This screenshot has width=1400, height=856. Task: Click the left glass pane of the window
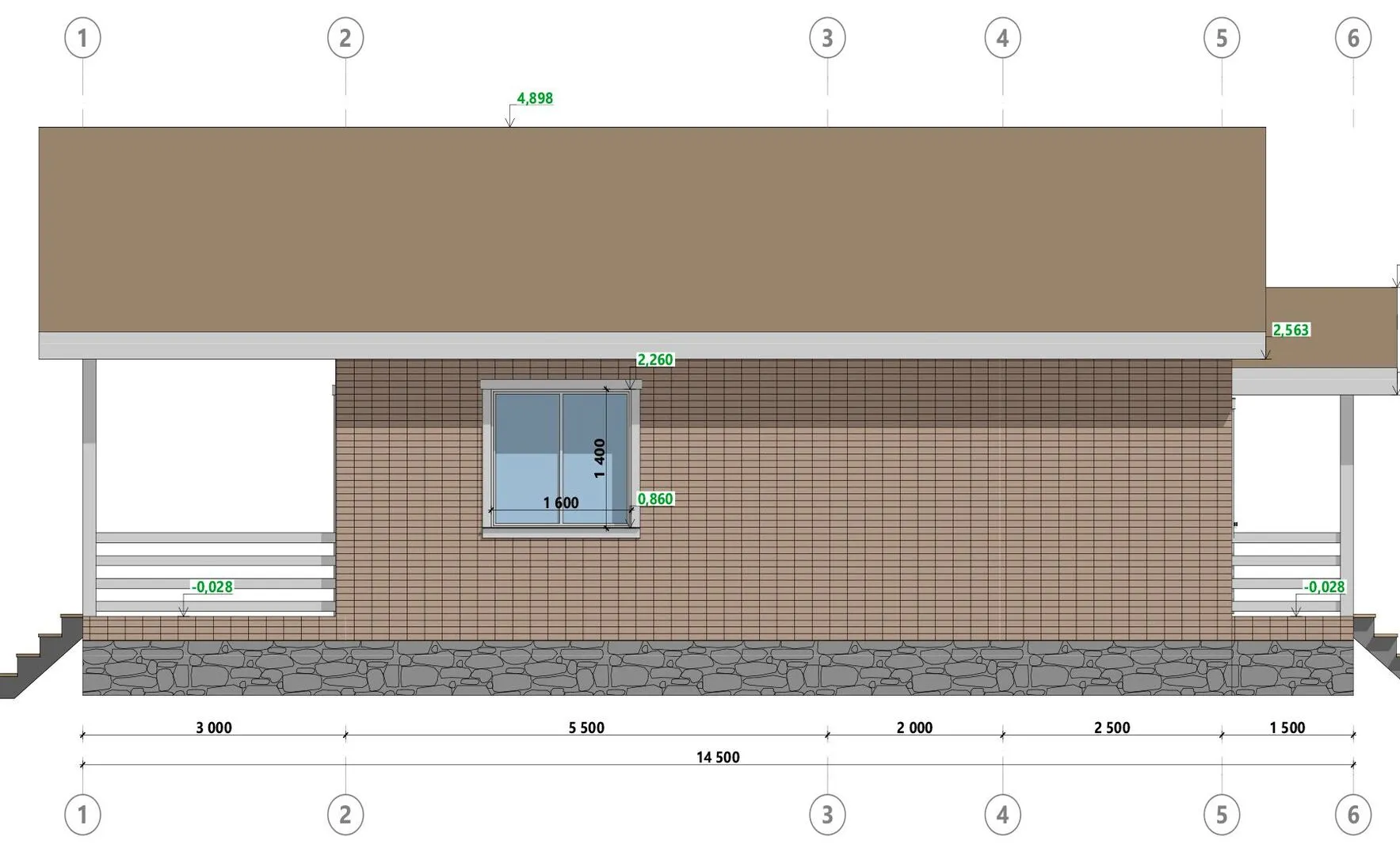527,458
